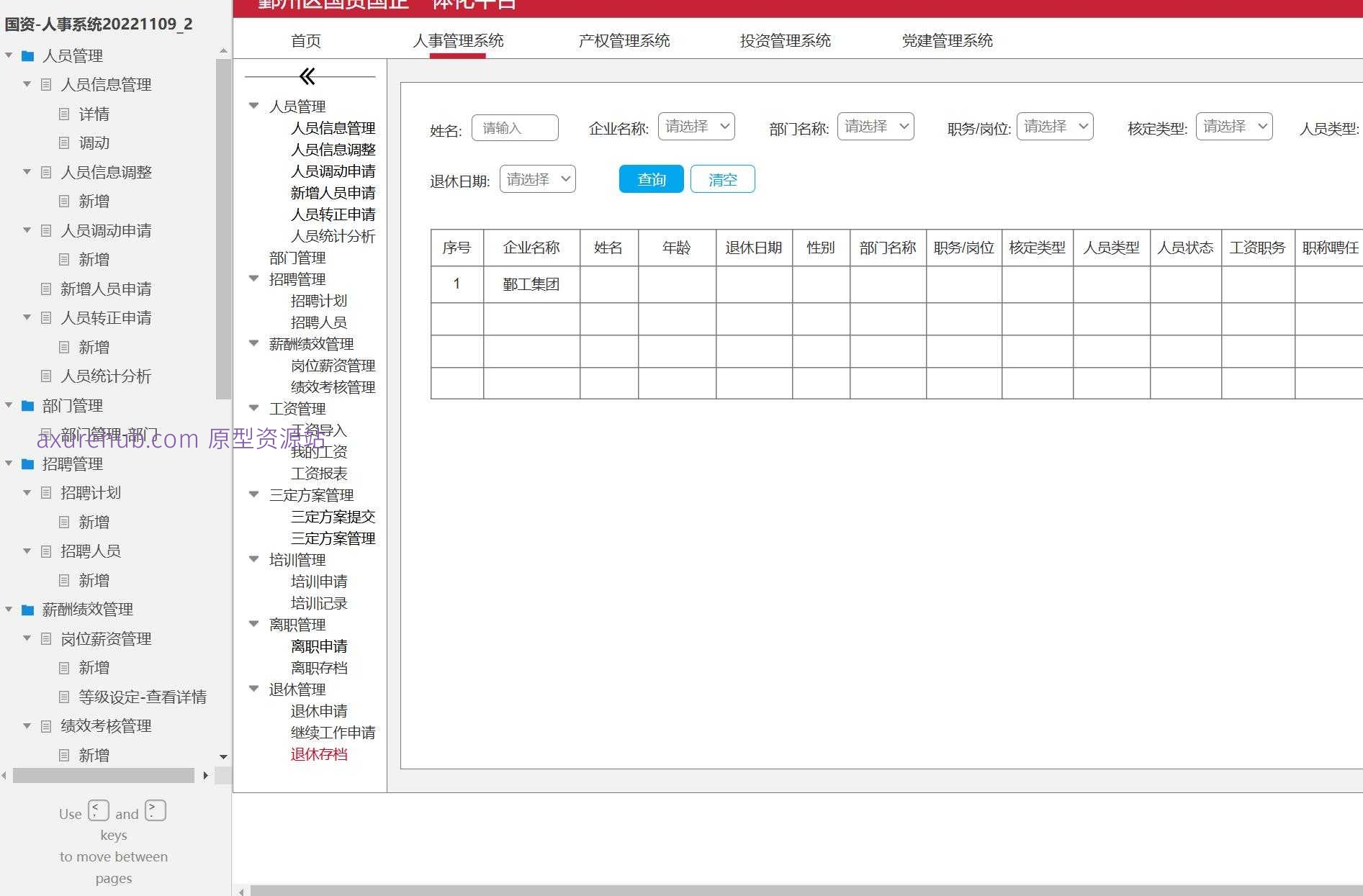Click the document icon next to 详情
Viewport: 1363px width, 896px height.
pyautogui.click(x=64, y=114)
